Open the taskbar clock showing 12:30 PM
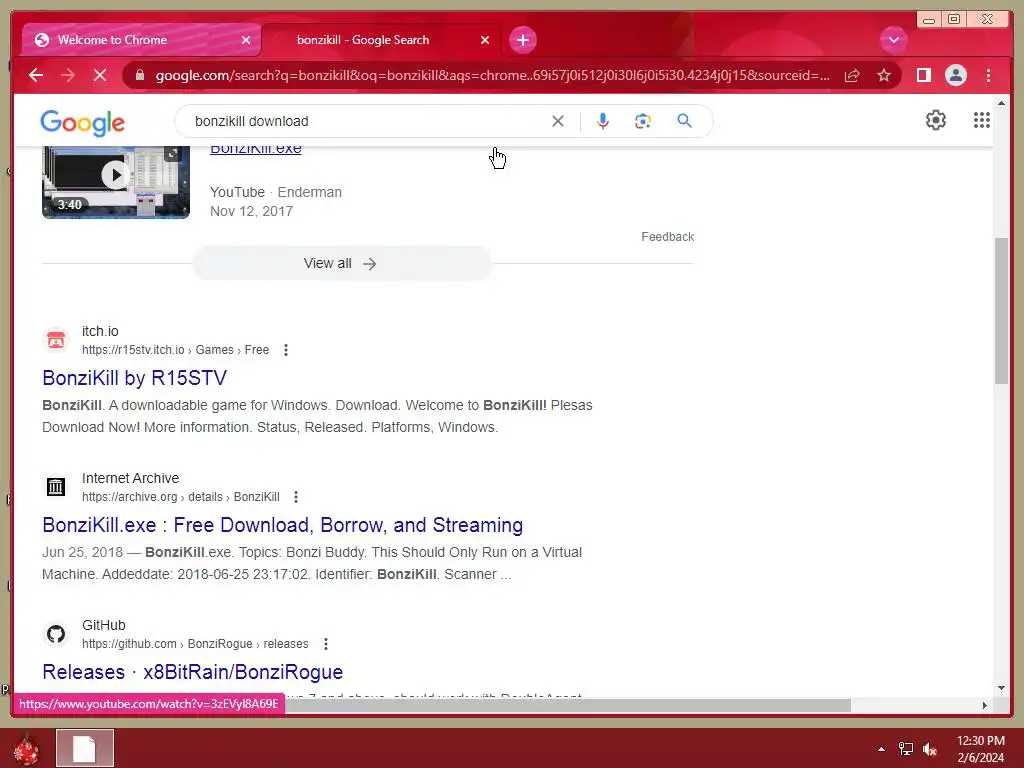Screen dimensions: 1024x768 click(980, 749)
